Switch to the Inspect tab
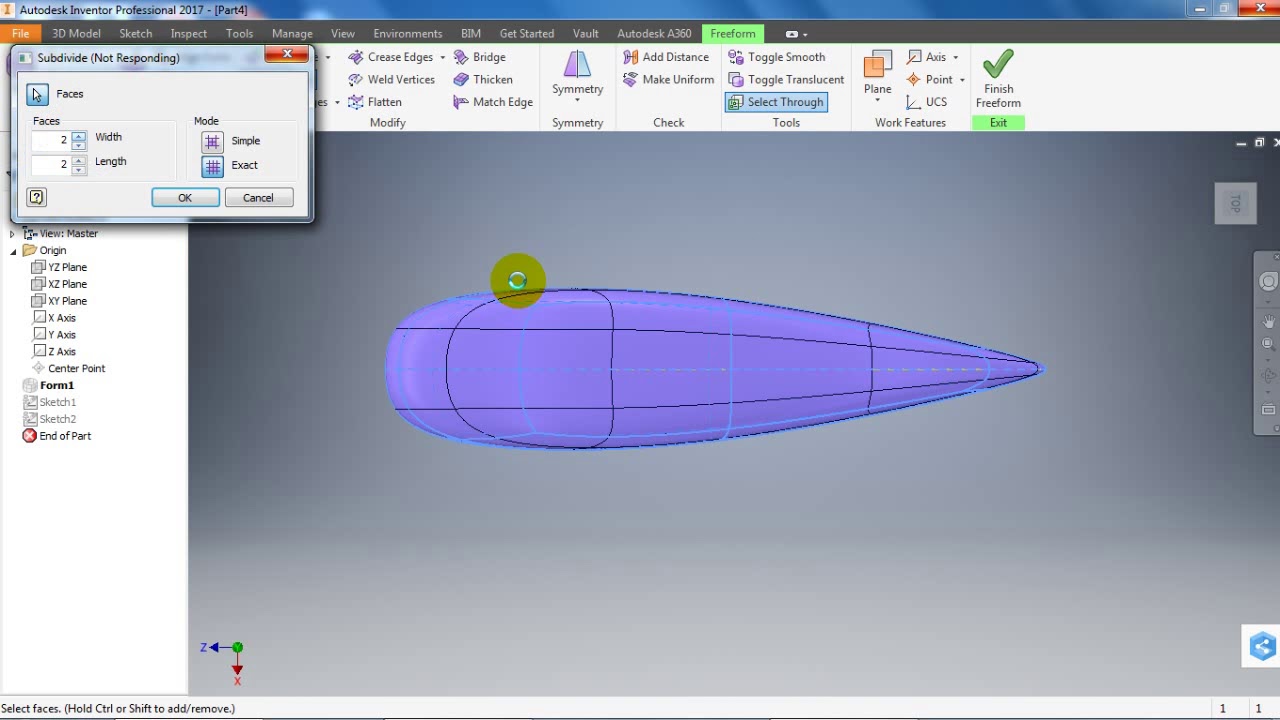The width and height of the screenshot is (1280, 720). coord(189,33)
